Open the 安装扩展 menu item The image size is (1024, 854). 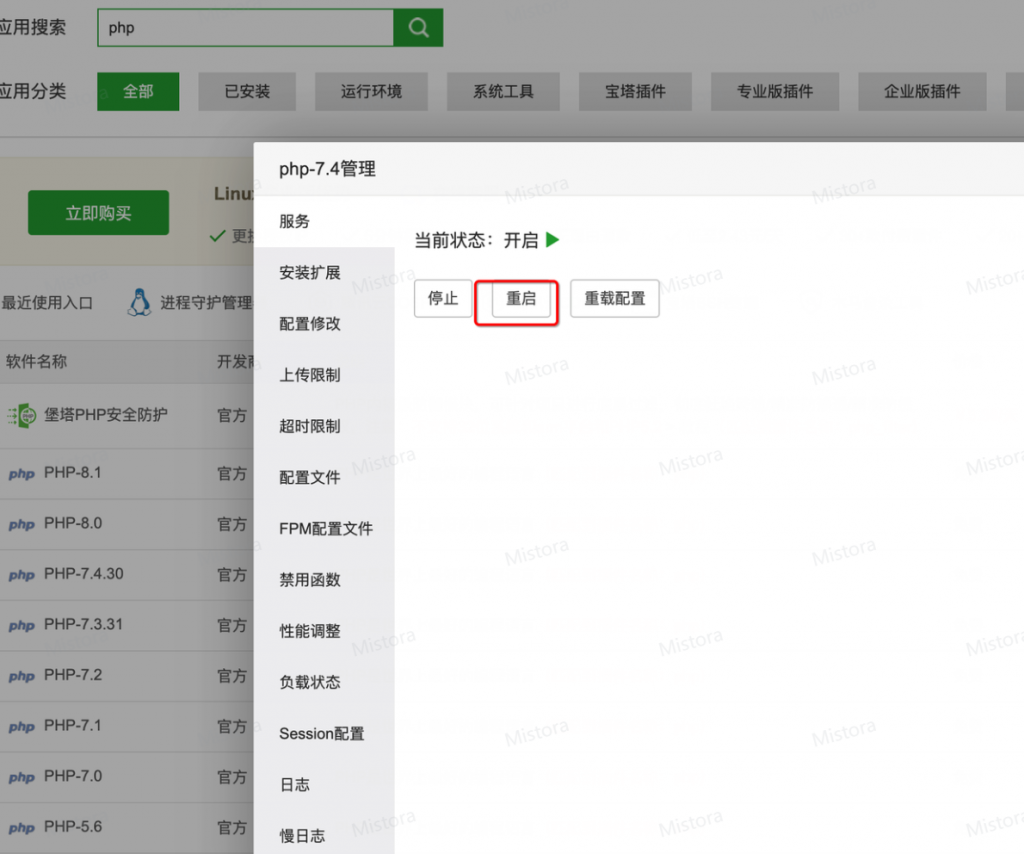pyautogui.click(x=324, y=272)
